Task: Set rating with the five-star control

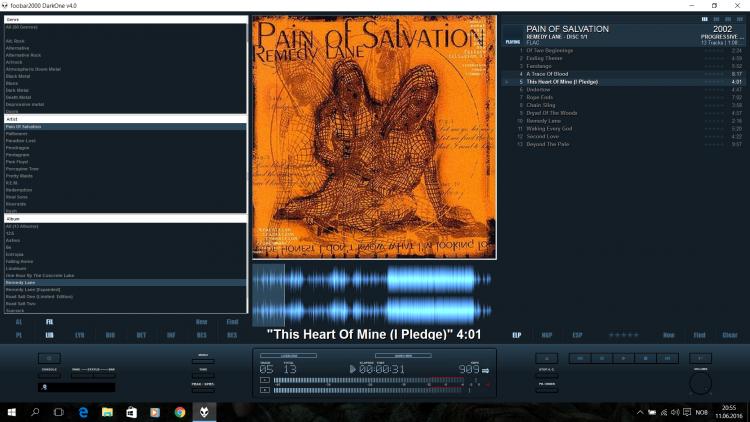Action: pyautogui.click(x=623, y=335)
